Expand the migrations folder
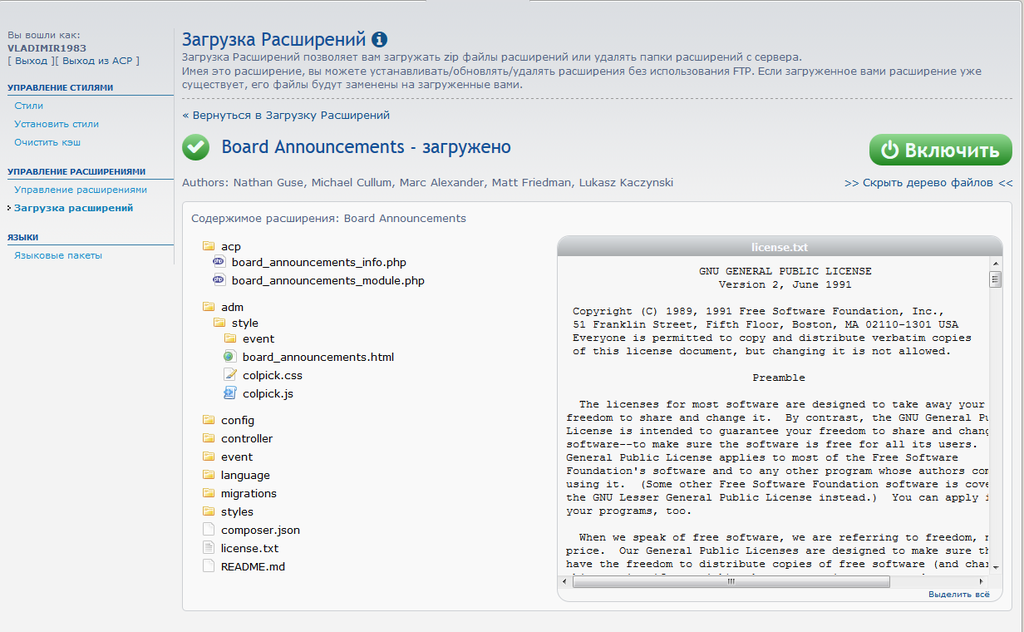 click(248, 493)
